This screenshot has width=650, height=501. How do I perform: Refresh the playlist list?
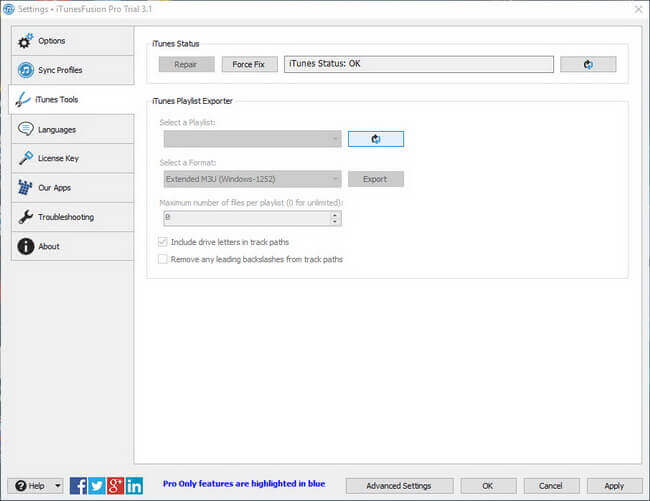(x=376, y=139)
